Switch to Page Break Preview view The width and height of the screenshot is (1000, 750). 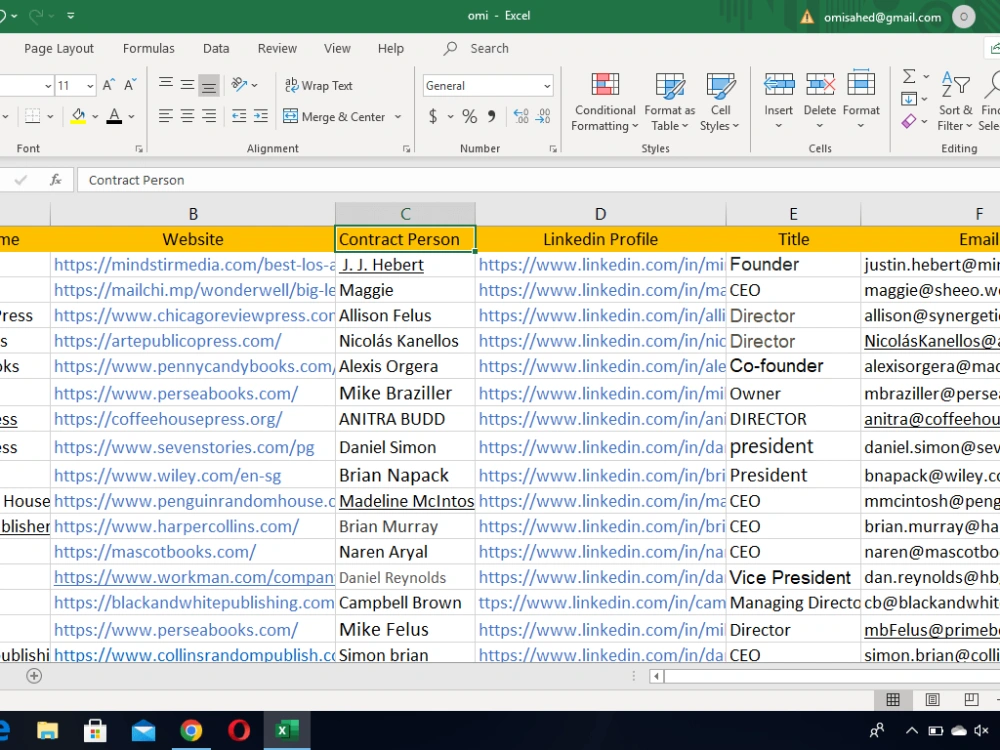click(x=971, y=700)
